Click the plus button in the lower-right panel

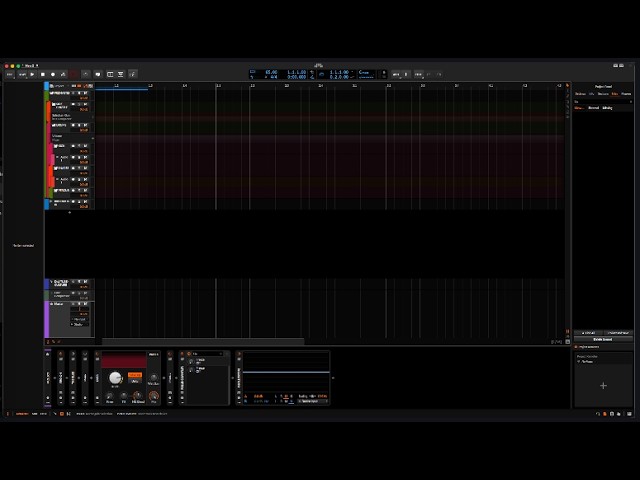pos(603,385)
